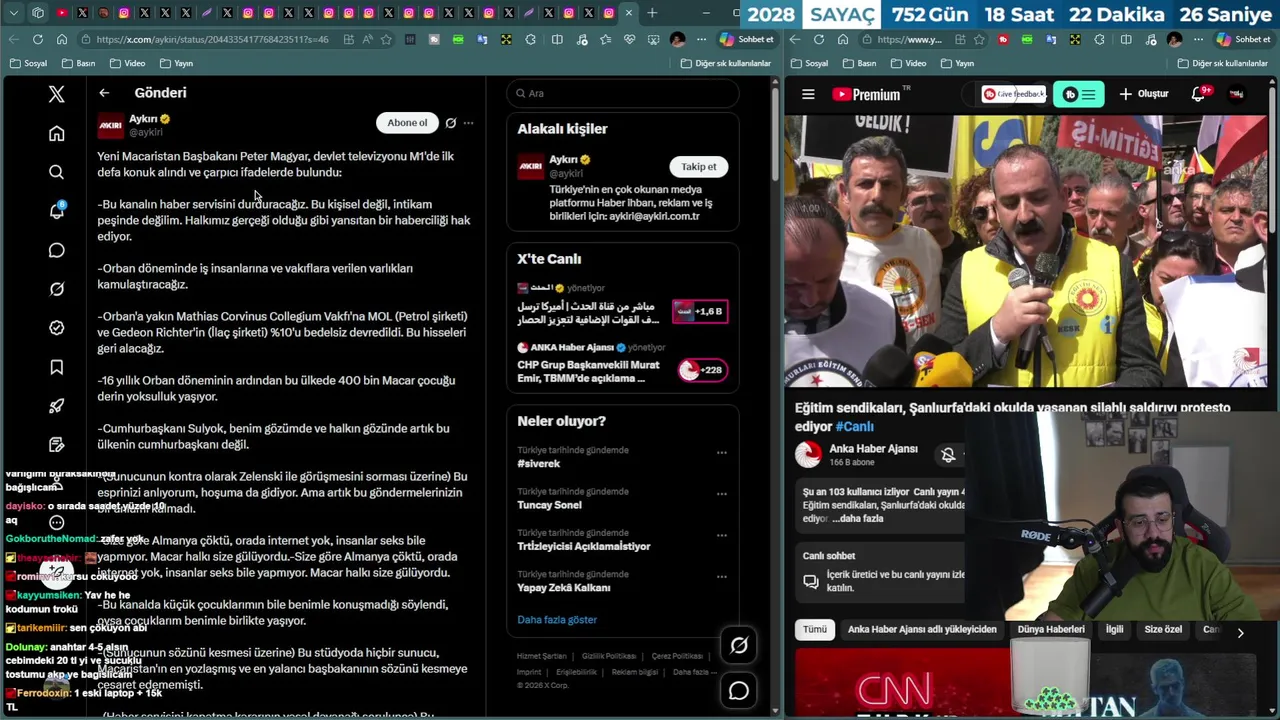Open Diğer sık kullanılanlar folder in YouTube window
The width and height of the screenshot is (1280, 720).
(1224, 63)
